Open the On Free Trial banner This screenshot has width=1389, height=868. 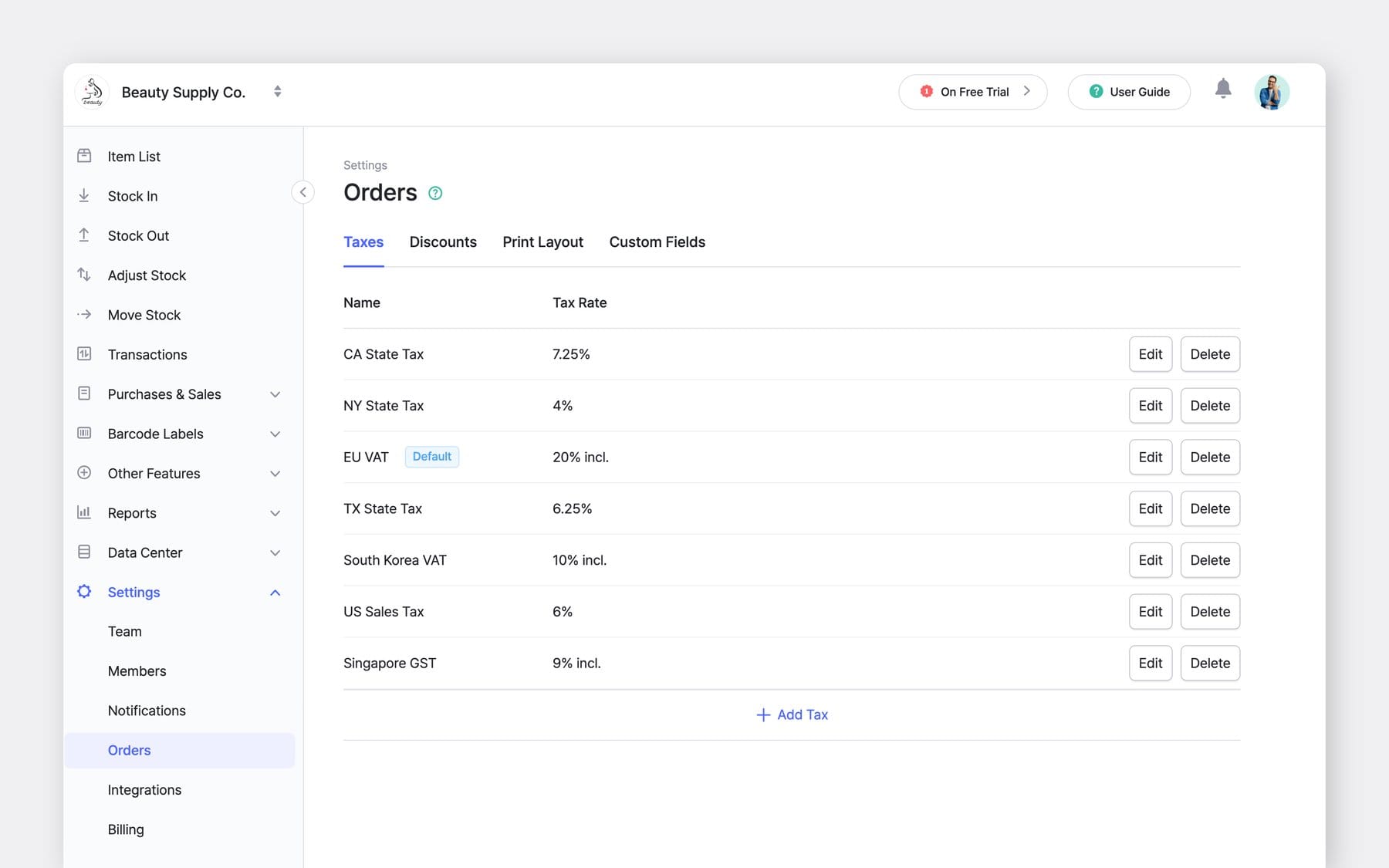pyautogui.click(x=972, y=91)
